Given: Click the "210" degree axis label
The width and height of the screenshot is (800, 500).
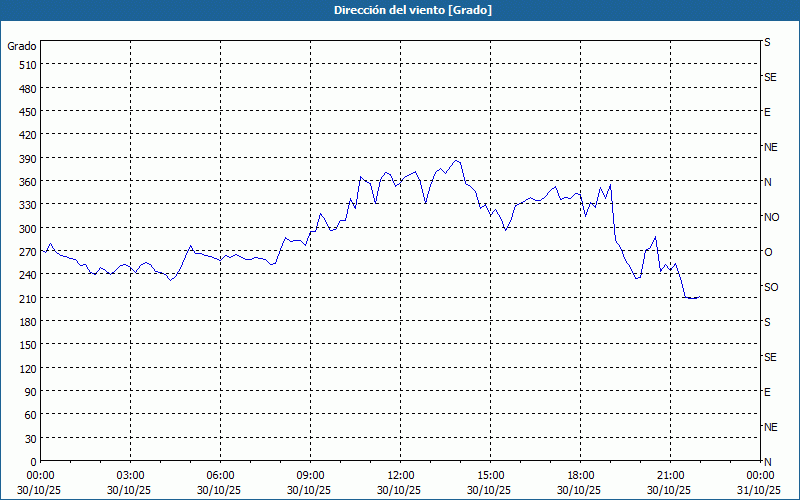Looking at the screenshot, I should pyautogui.click(x=29, y=298).
